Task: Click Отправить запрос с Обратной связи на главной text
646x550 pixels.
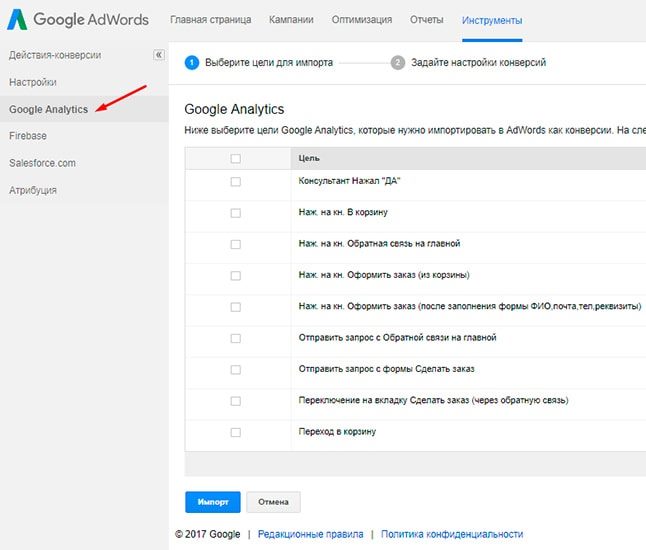Action: (x=398, y=337)
